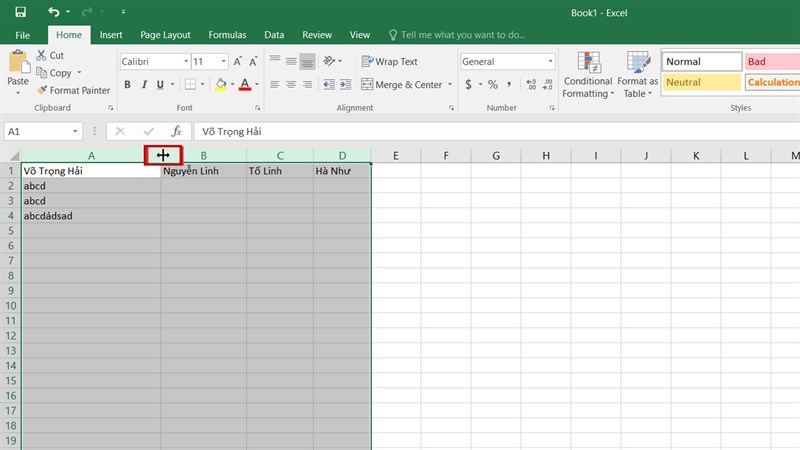
Task: Open the Formulas tab
Action: pyautogui.click(x=227, y=35)
